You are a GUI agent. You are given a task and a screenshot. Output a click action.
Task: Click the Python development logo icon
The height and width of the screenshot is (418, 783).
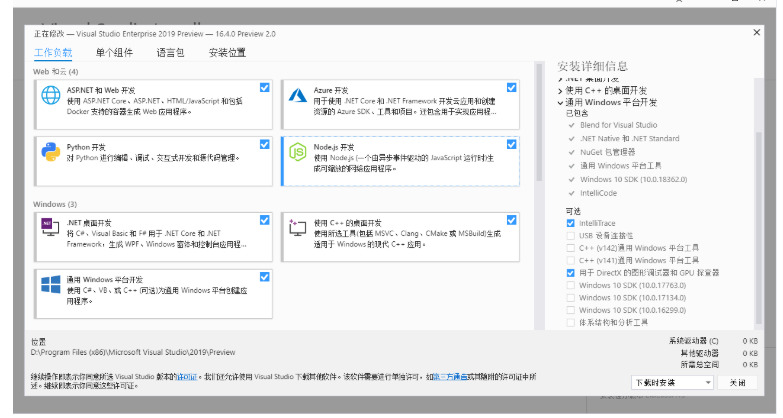click(x=50, y=152)
